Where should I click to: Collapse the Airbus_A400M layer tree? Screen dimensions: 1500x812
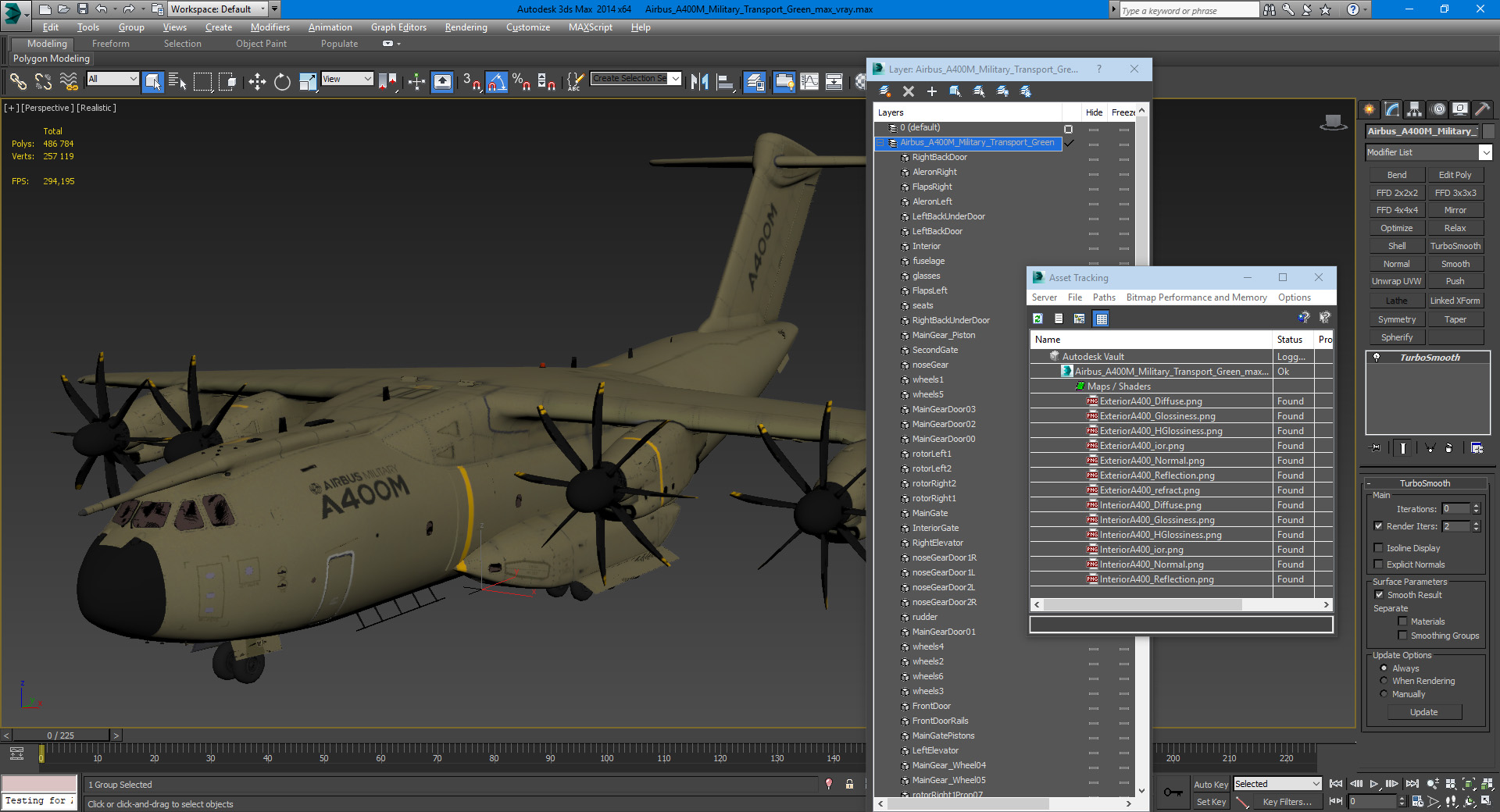click(880, 143)
